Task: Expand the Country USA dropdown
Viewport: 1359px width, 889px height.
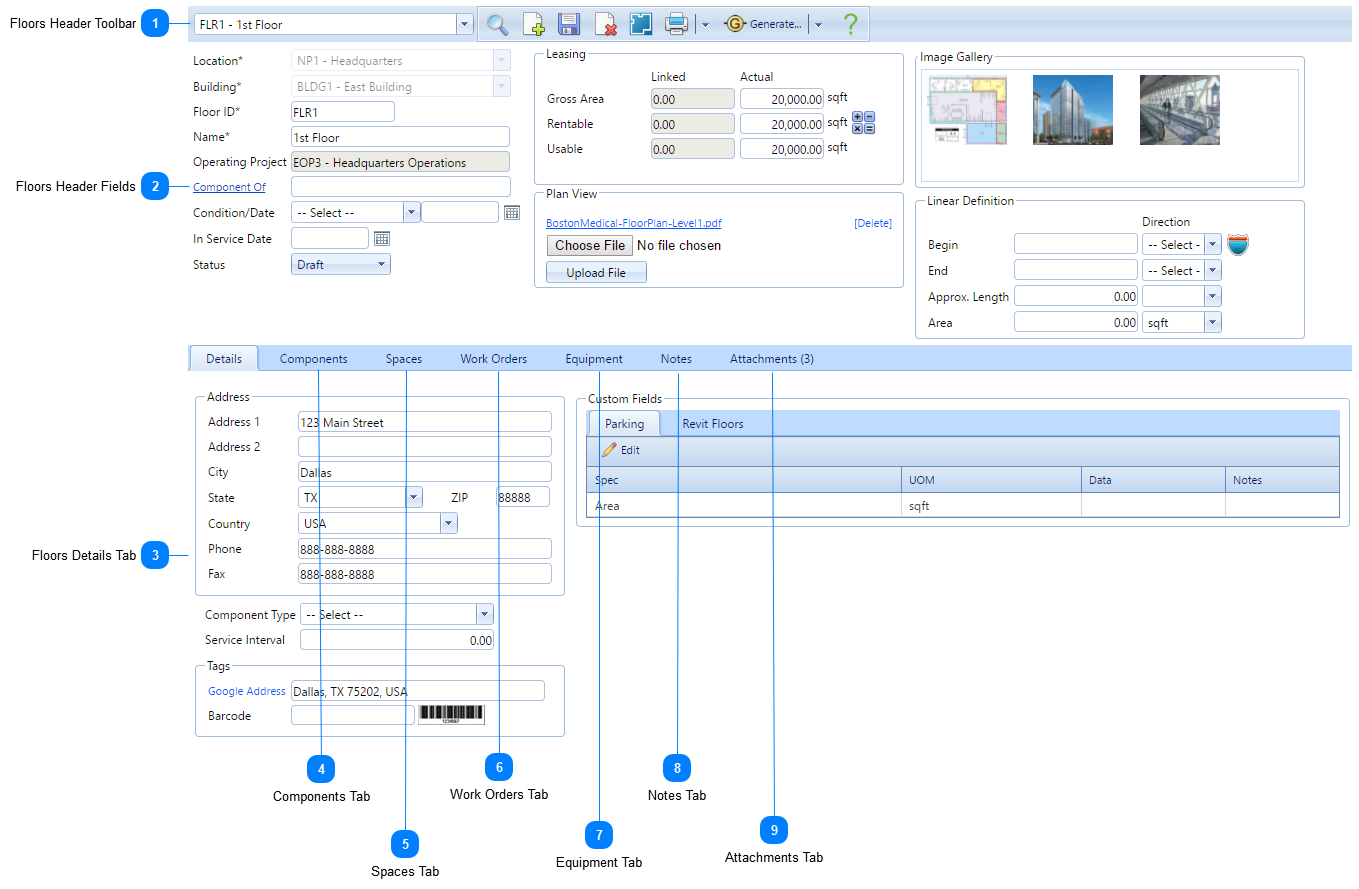Action: click(449, 523)
